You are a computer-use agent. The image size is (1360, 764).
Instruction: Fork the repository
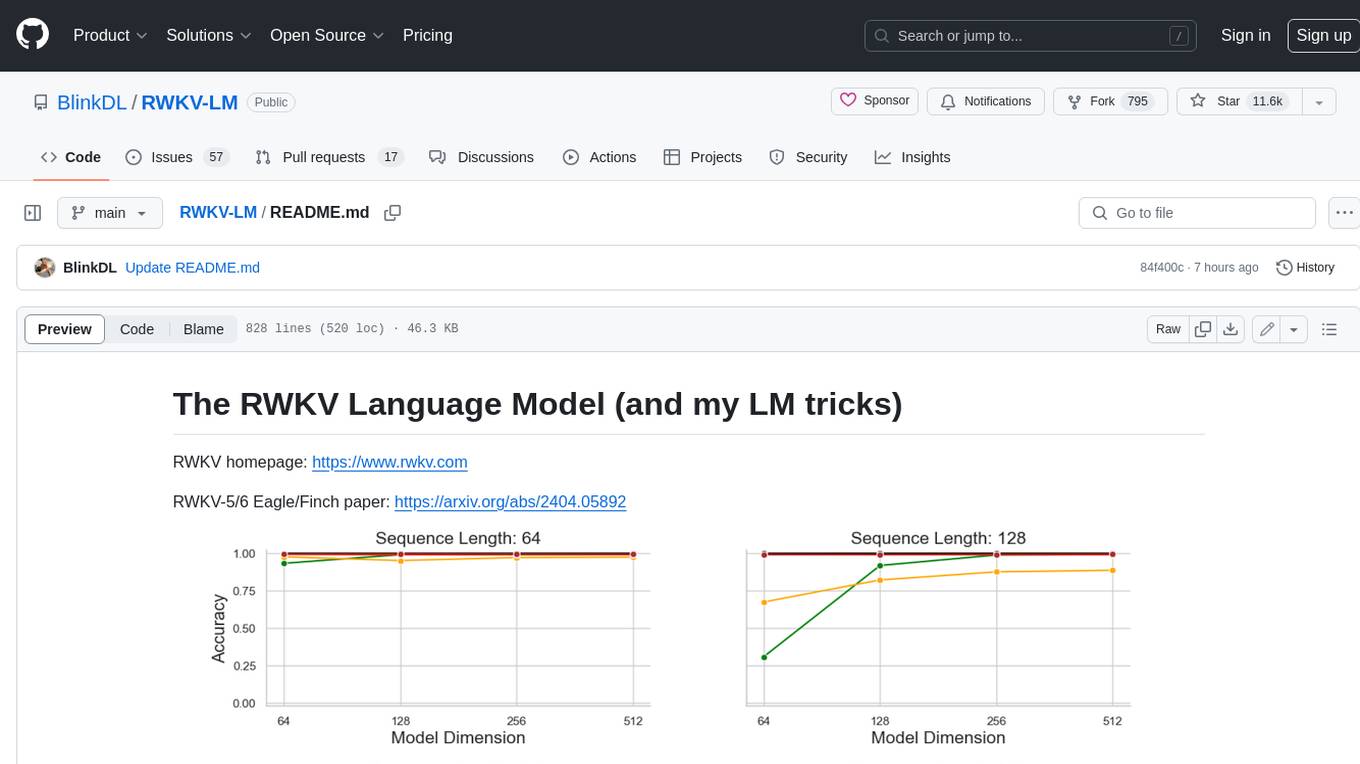click(1110, 101)
